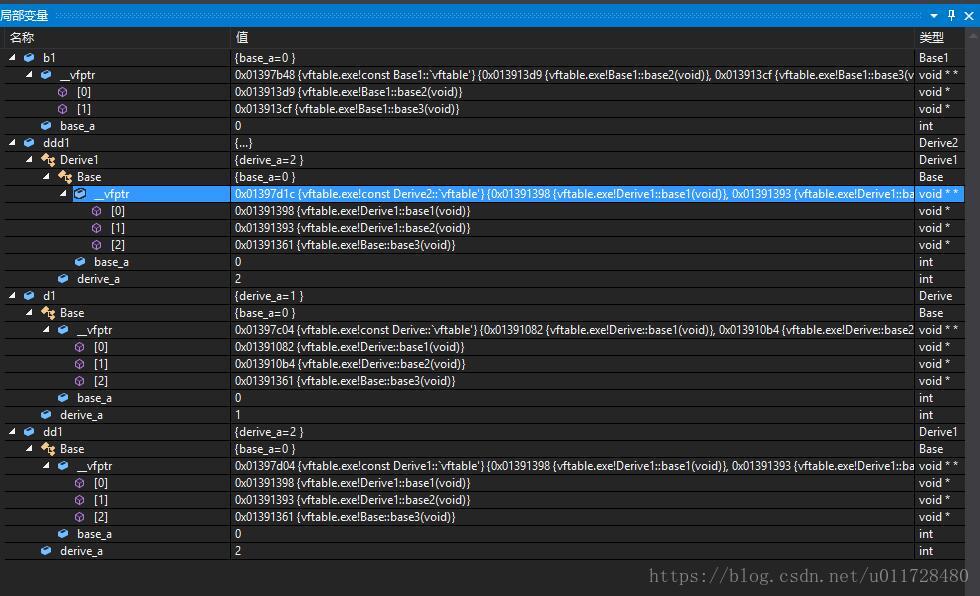This screenshot has height=596, width=980.
Task: Click the field icon beside derive_a of dd1
Action: (x=46, y=550)
